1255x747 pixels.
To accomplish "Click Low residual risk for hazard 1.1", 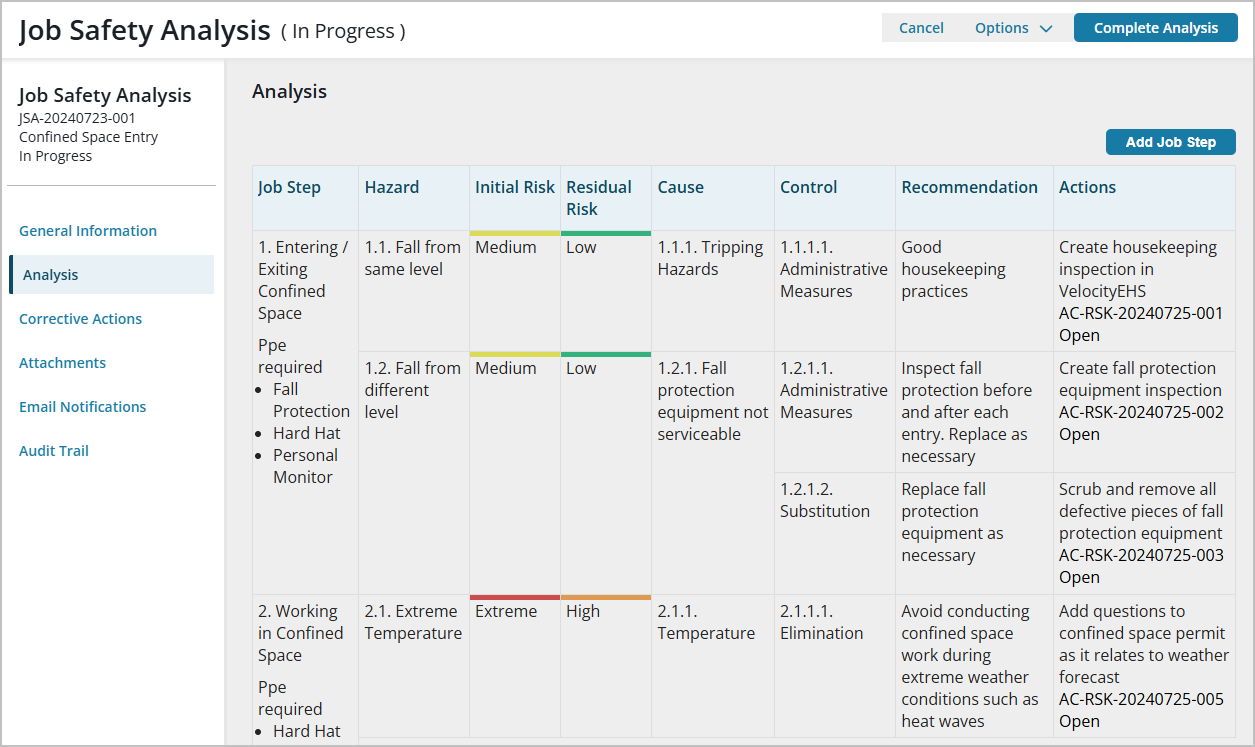I will pos(581,247).
